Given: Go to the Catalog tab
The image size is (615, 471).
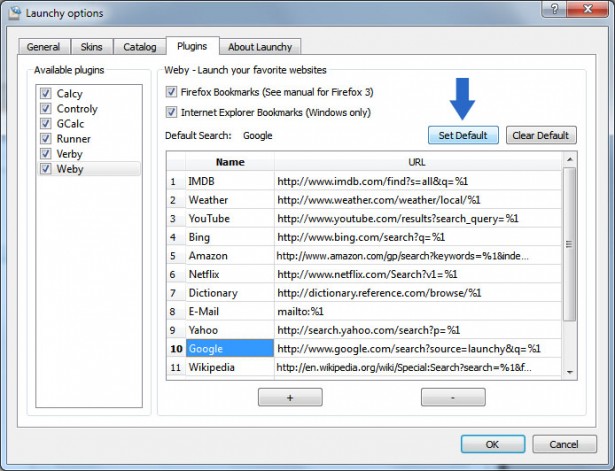Looking at the screenshot, I should (x=139, y=47).
